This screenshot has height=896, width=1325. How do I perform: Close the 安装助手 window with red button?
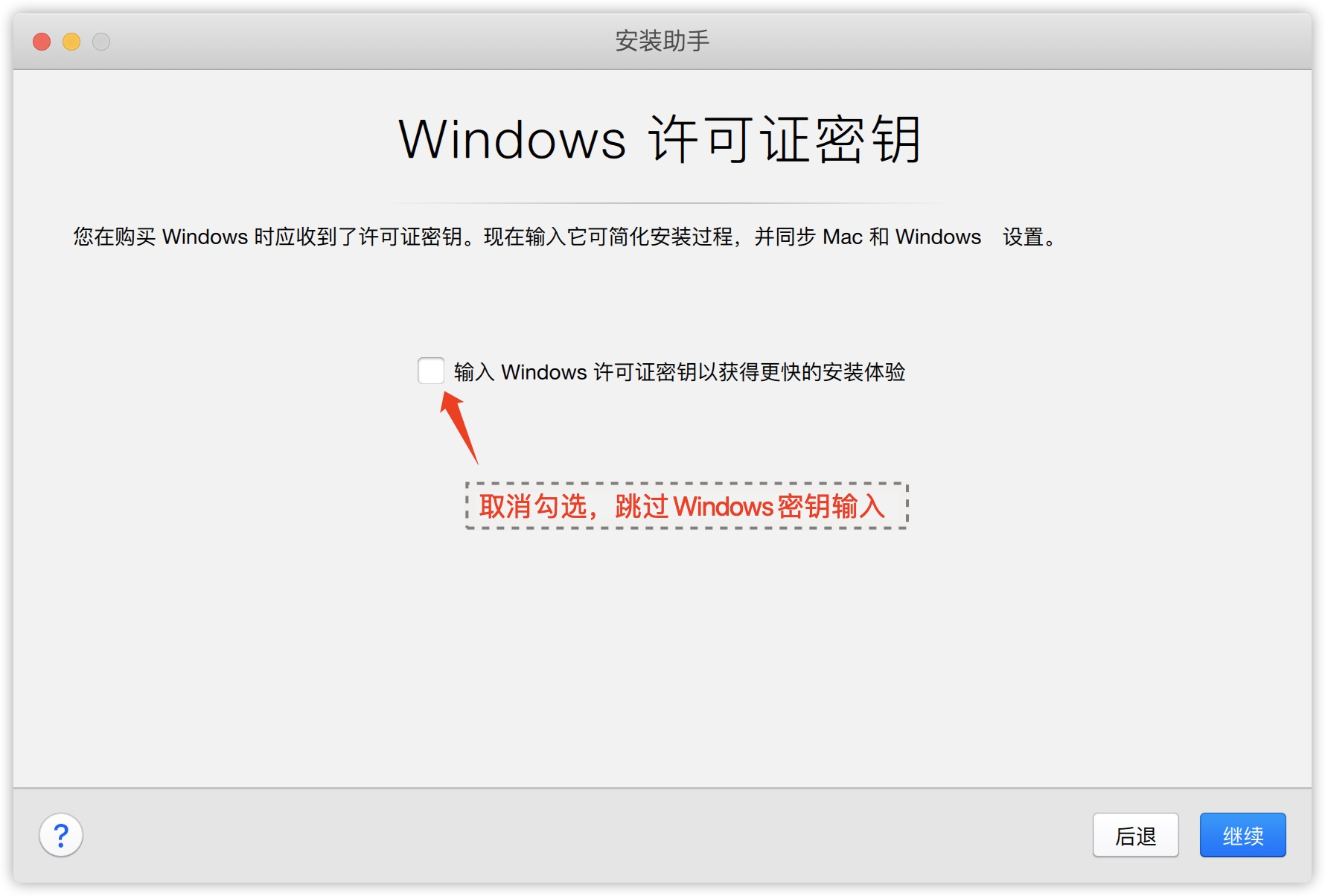pos(42,42)
